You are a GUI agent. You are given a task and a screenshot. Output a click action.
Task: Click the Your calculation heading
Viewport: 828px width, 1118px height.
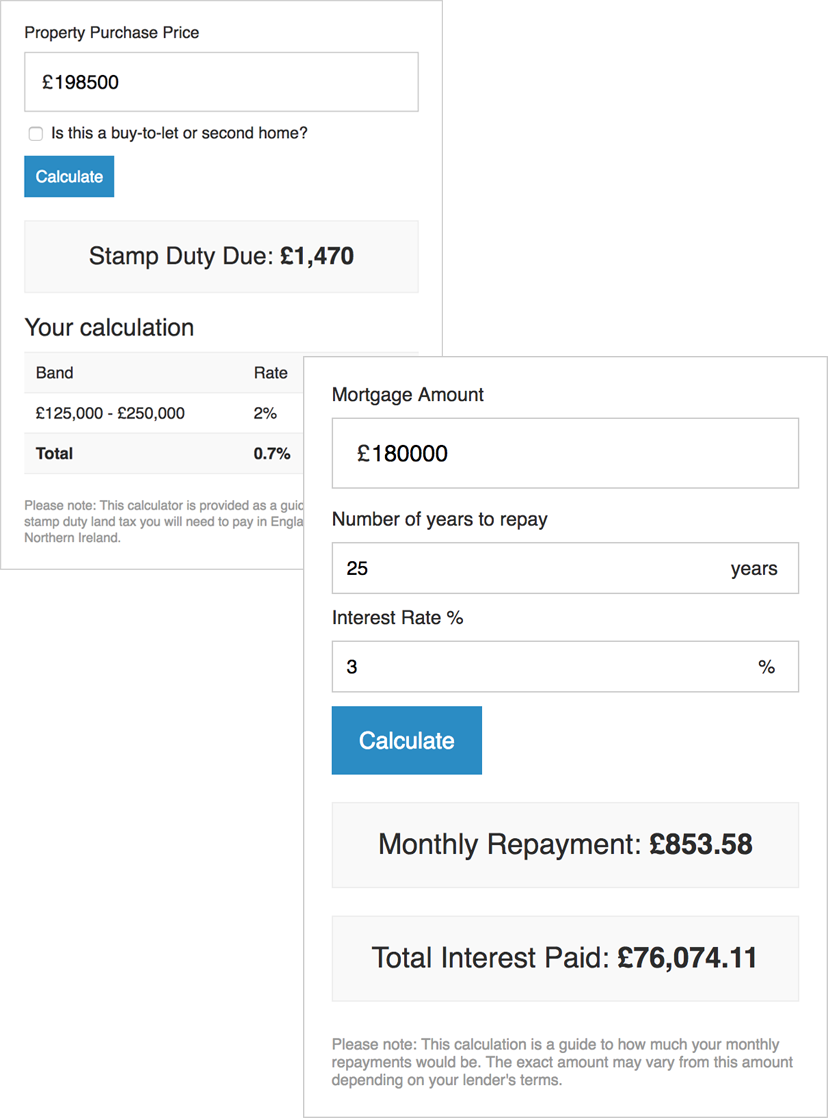point(108,327)
